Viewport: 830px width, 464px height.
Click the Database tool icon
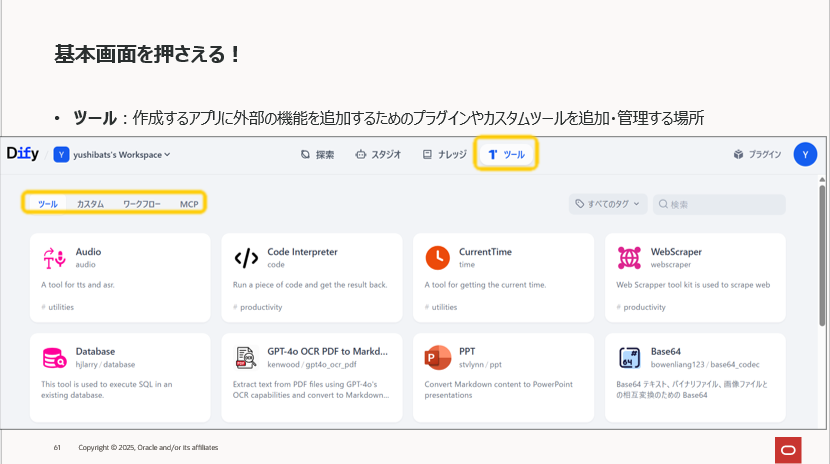[54, 358]
